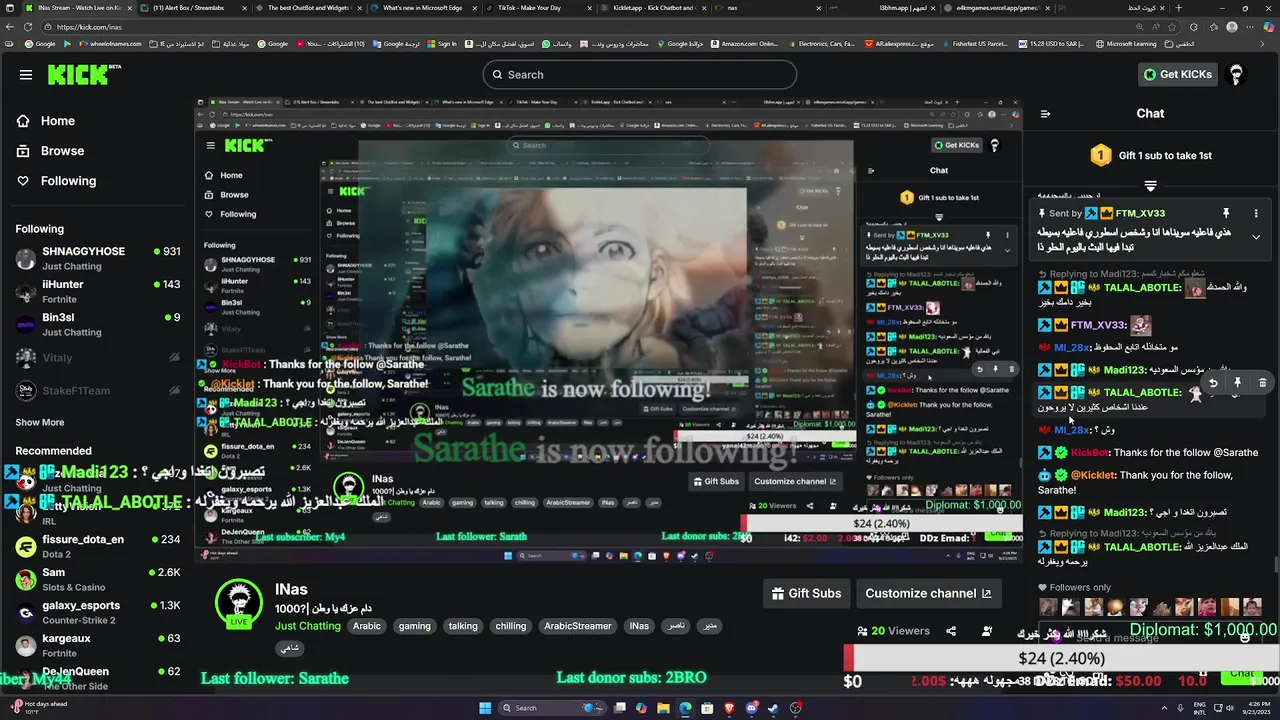This screenshot has height=720, width=1280.
Task: Expand pinned message chevron
Action: click(1256, 237)
